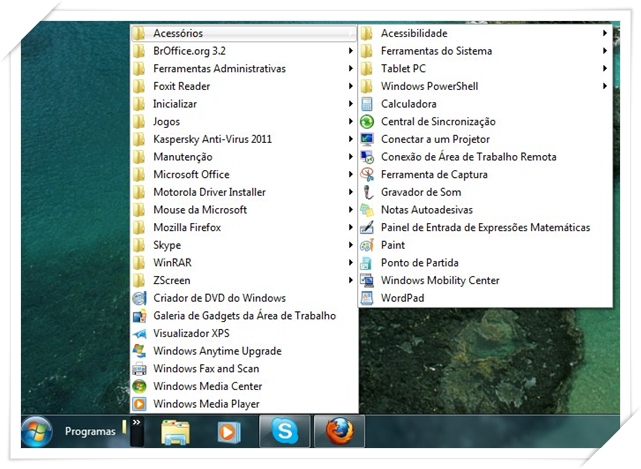
Task: Open the Windows Start orb
Action: 37,432
